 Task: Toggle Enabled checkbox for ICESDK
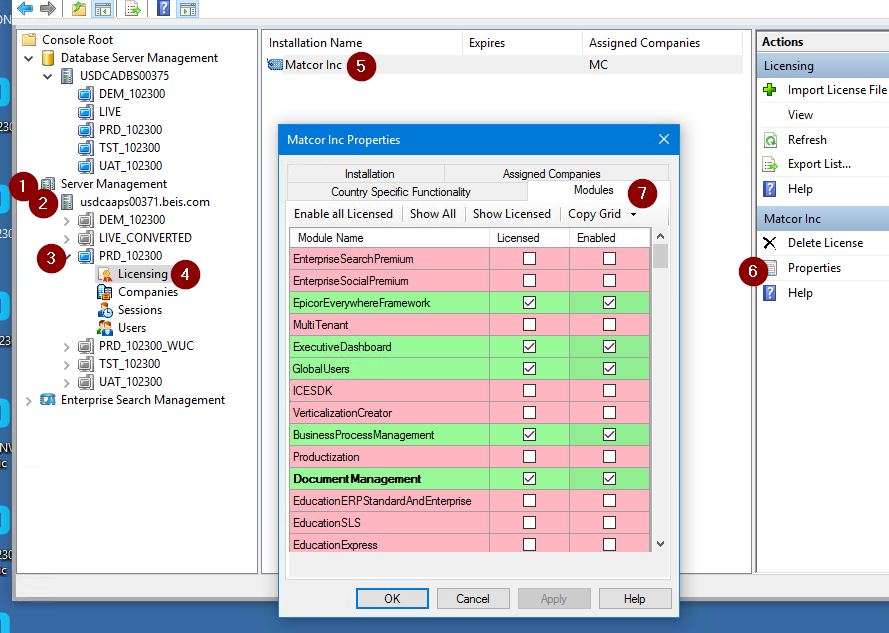[609, 391]
